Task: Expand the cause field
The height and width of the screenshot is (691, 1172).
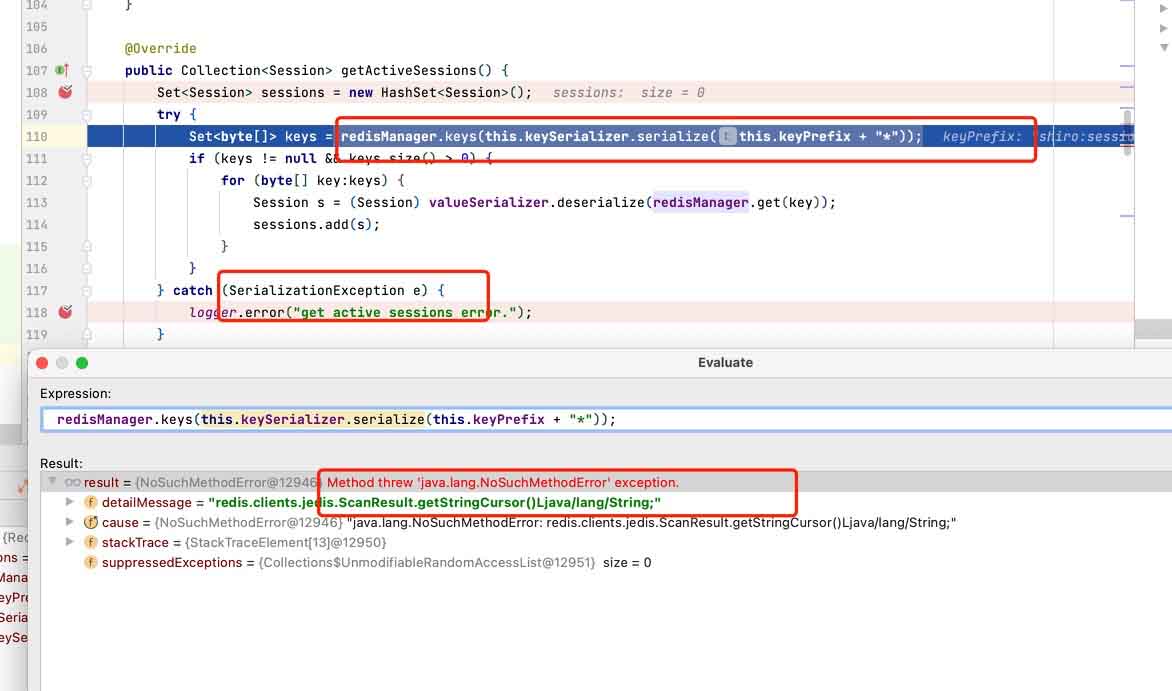Action: point(70,522)
